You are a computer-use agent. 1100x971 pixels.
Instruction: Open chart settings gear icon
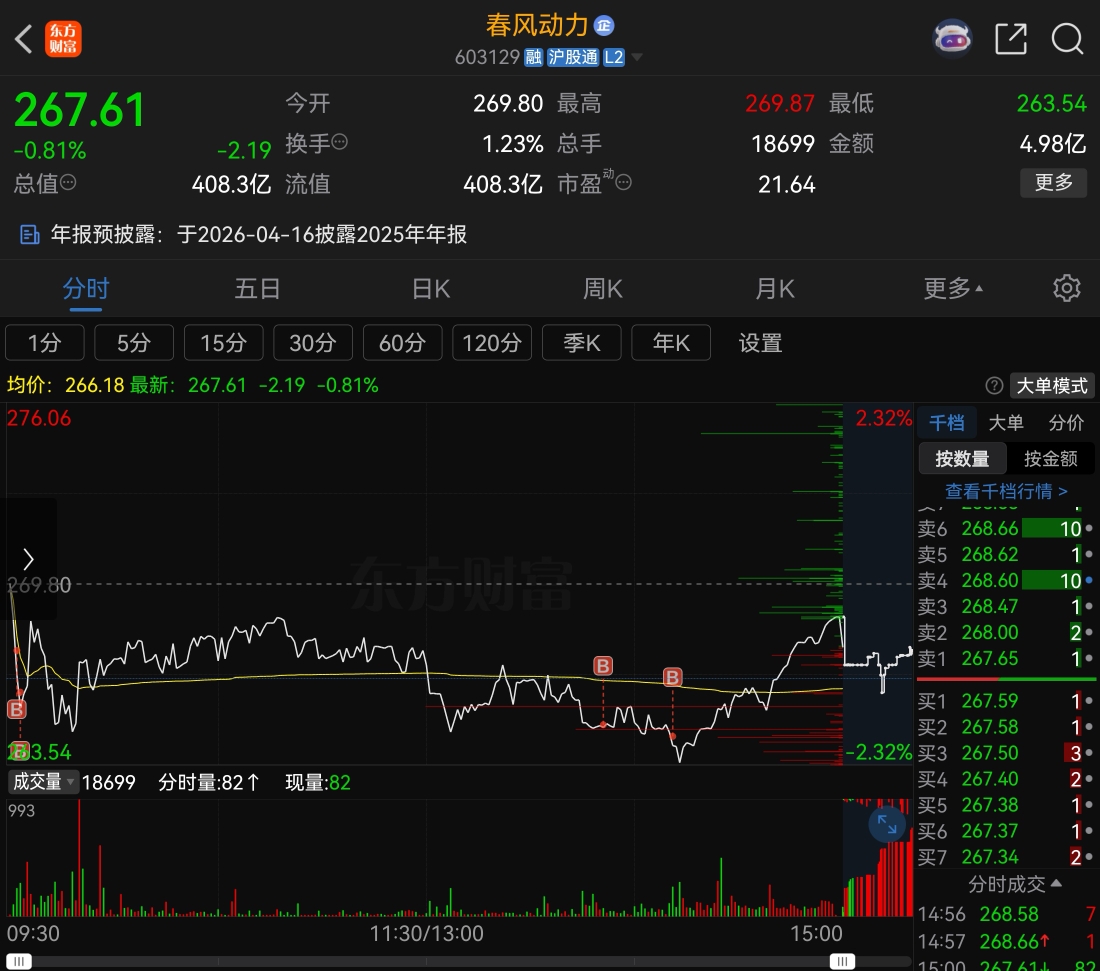pos(1066,288)
